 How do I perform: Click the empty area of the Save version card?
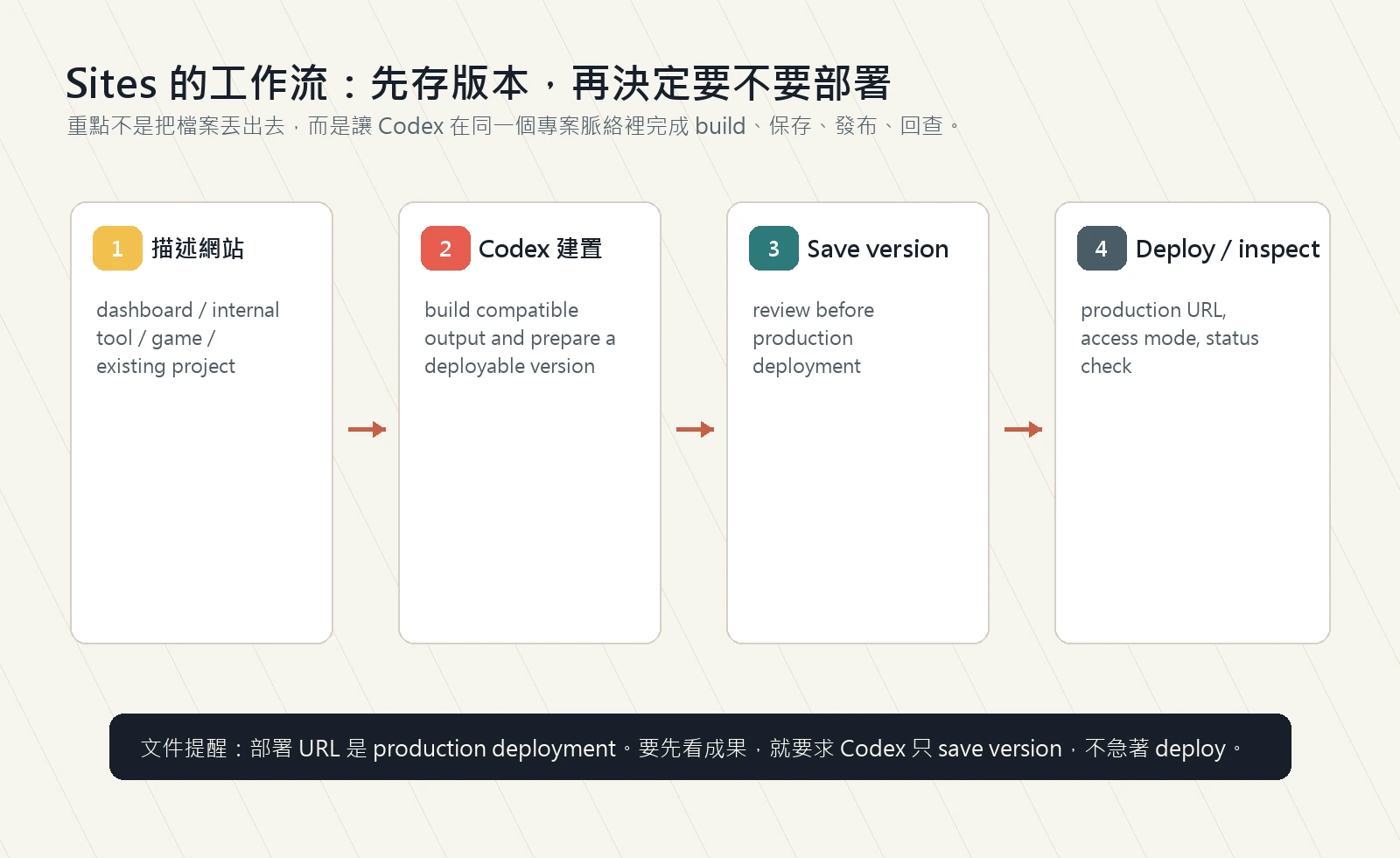[857, 517]
